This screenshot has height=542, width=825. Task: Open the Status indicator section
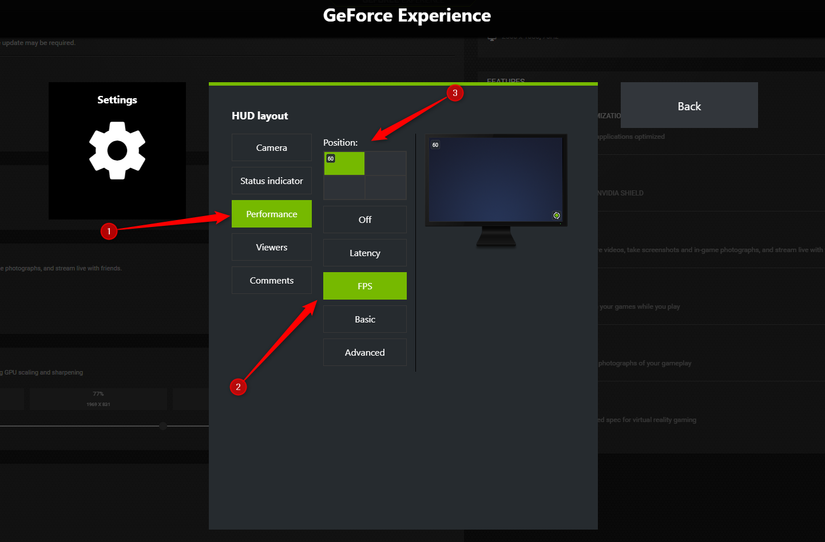pos(271,181)
